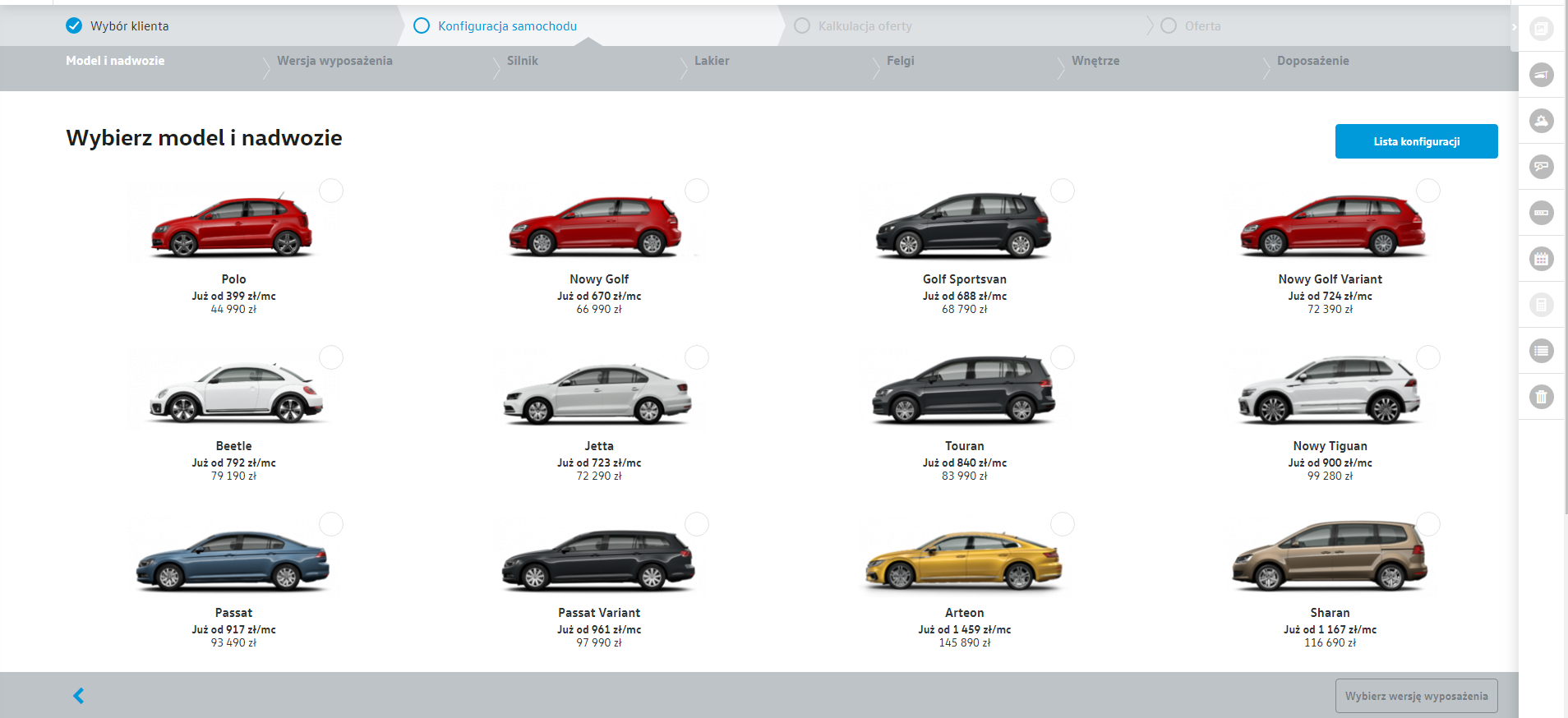Select the Beetle radio button
1568x718 pixels.
331,357
